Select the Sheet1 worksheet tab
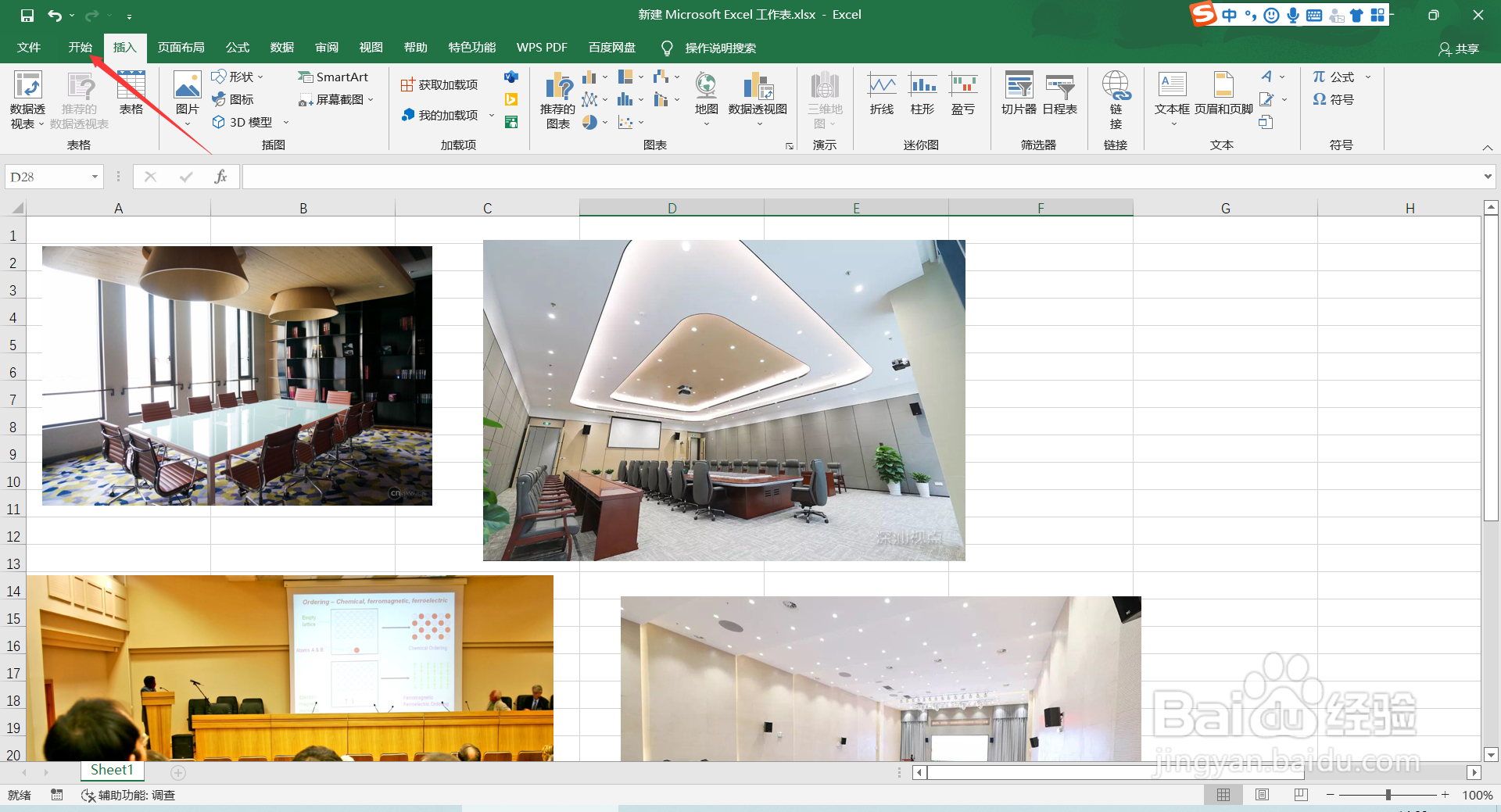The image size is (1501, 812). click(112, 771)
